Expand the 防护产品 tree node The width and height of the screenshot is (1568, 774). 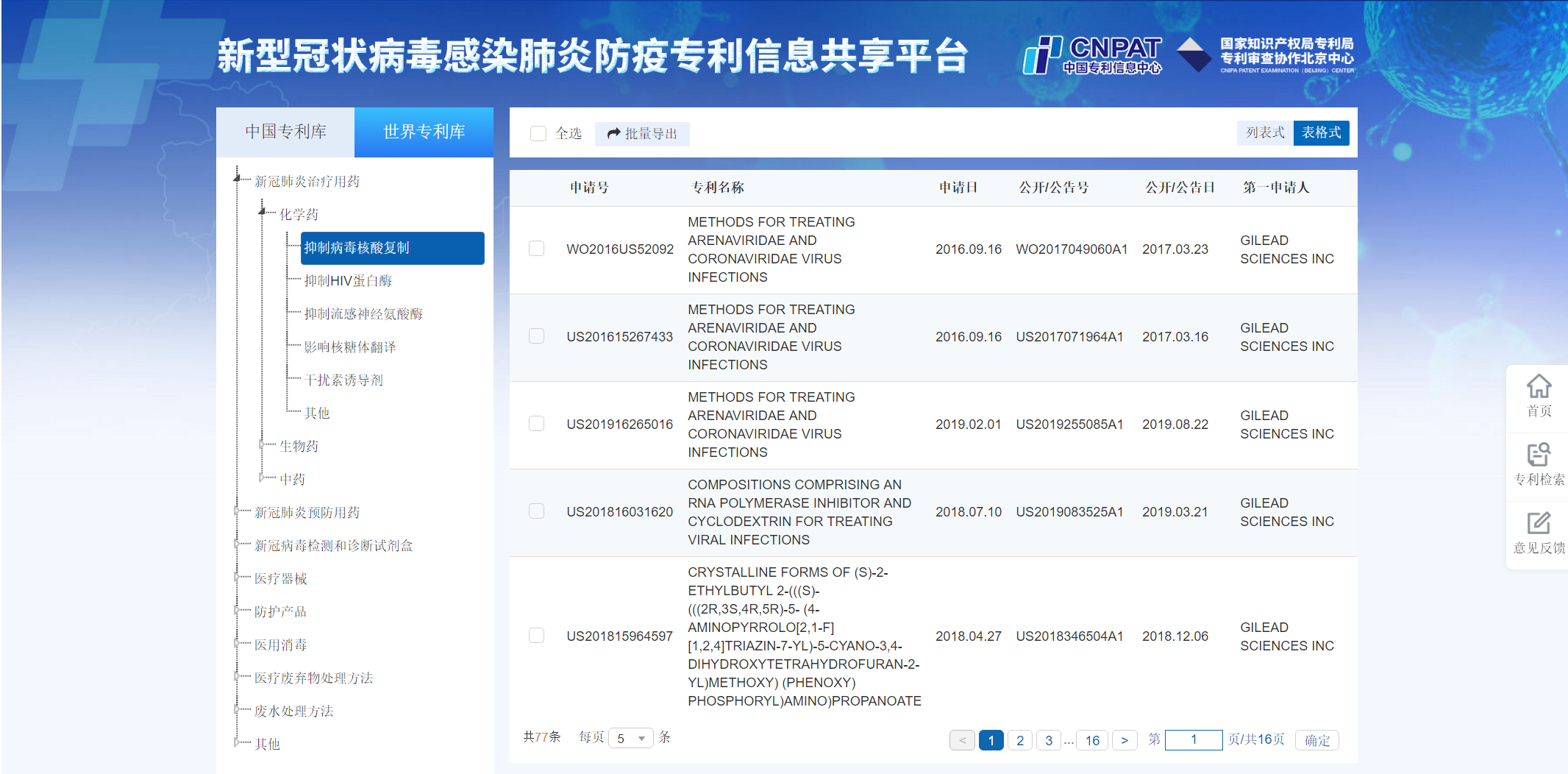pos(237,610)
